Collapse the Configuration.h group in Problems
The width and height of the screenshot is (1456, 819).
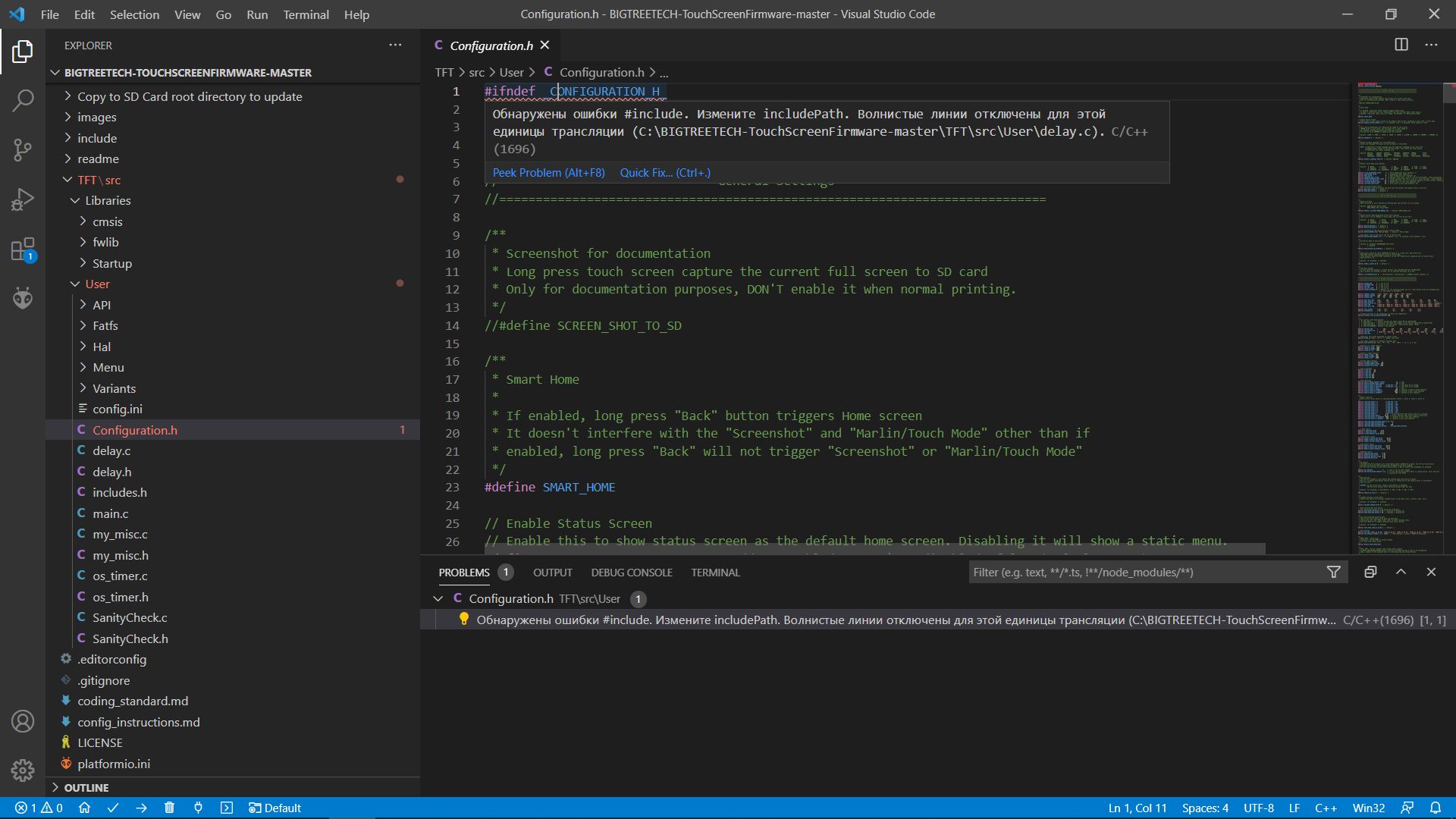click(x=438, y=599)
